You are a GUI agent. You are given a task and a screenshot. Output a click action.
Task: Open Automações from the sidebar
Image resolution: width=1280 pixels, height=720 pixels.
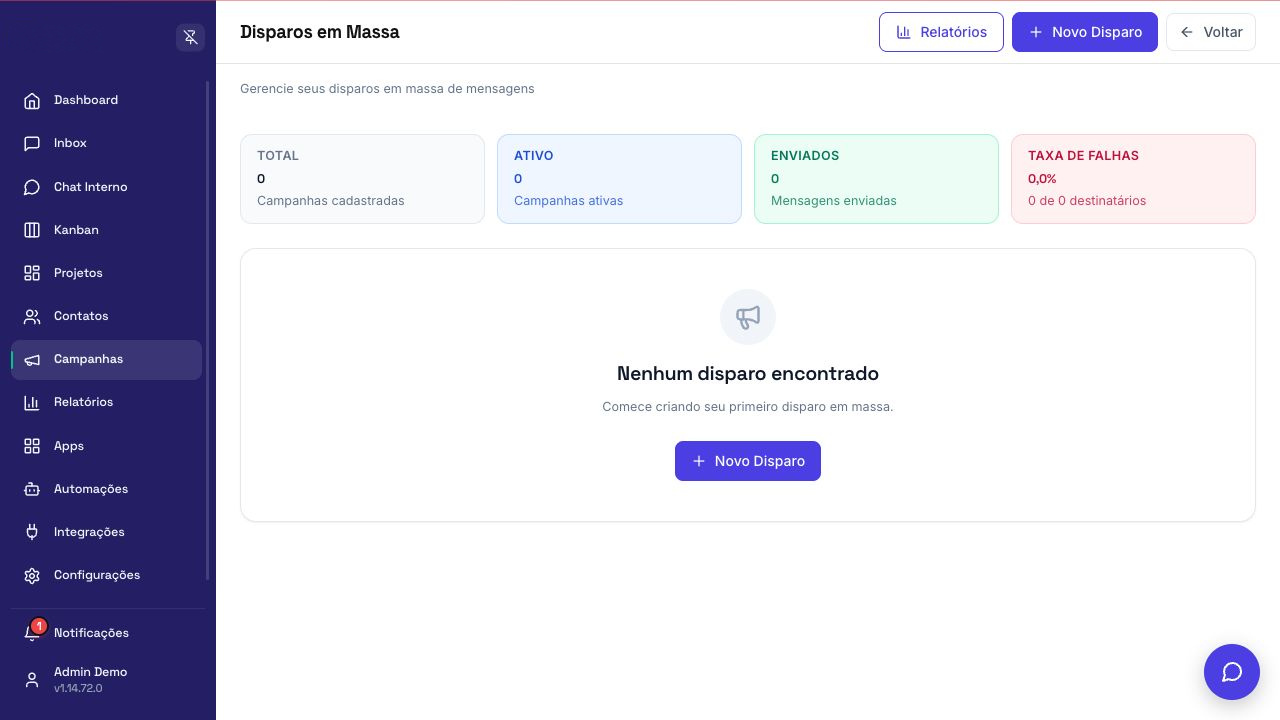pyautogui.click(x=106, y=489)
